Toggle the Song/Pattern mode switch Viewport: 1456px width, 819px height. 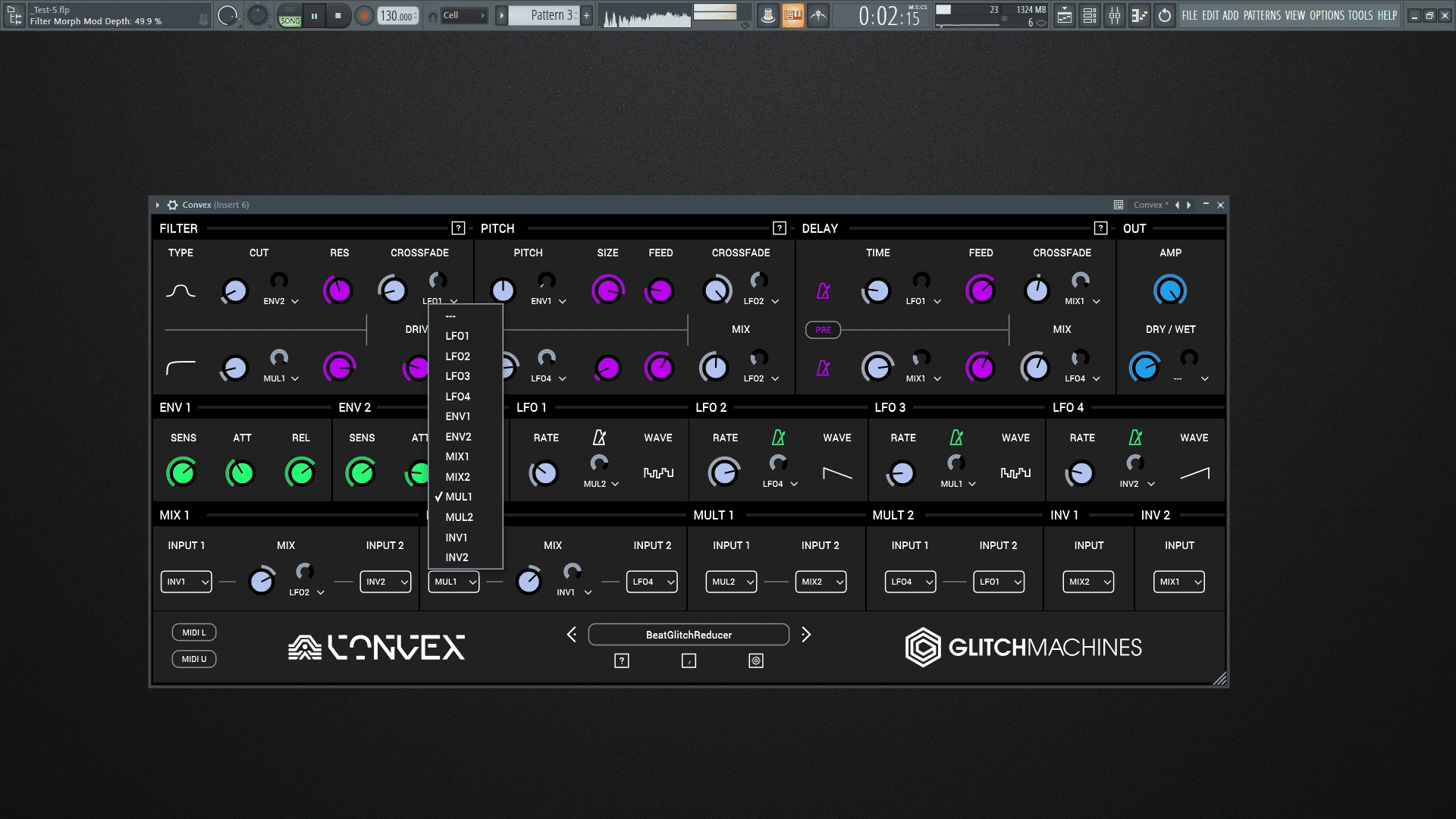click(x=290, y=15)
